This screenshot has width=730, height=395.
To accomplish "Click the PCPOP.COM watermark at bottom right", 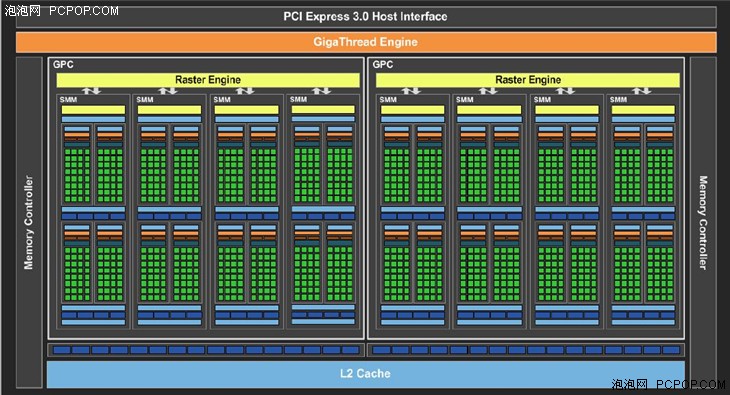I will click(691, 384).
